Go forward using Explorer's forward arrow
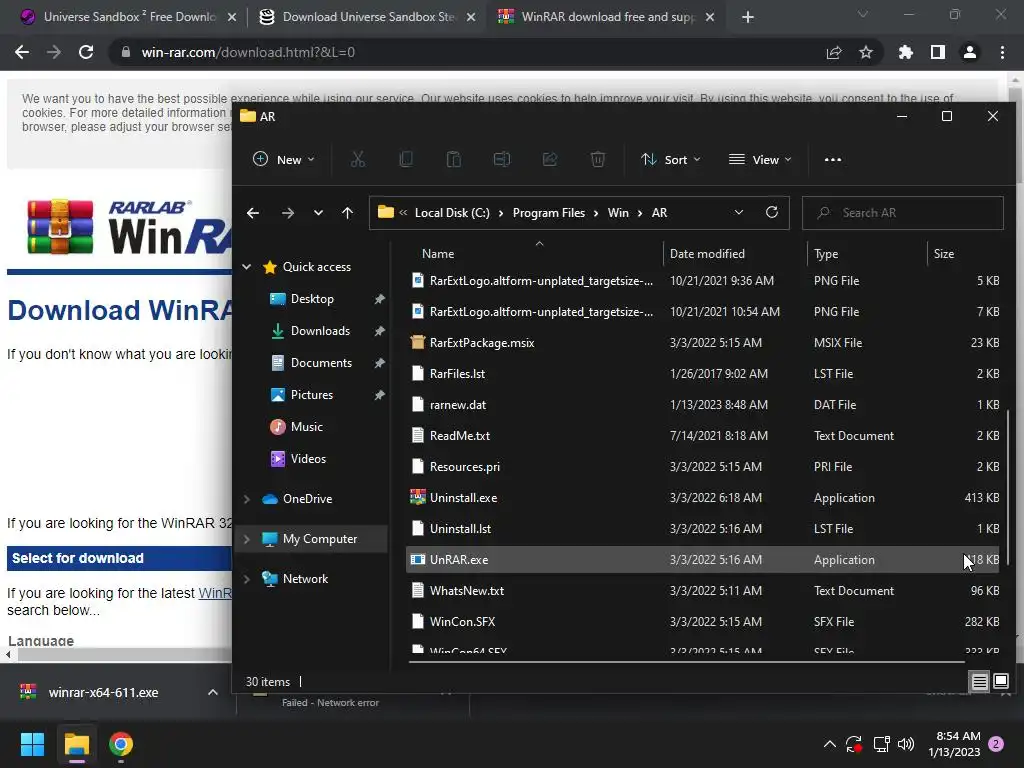 (287, 213)
